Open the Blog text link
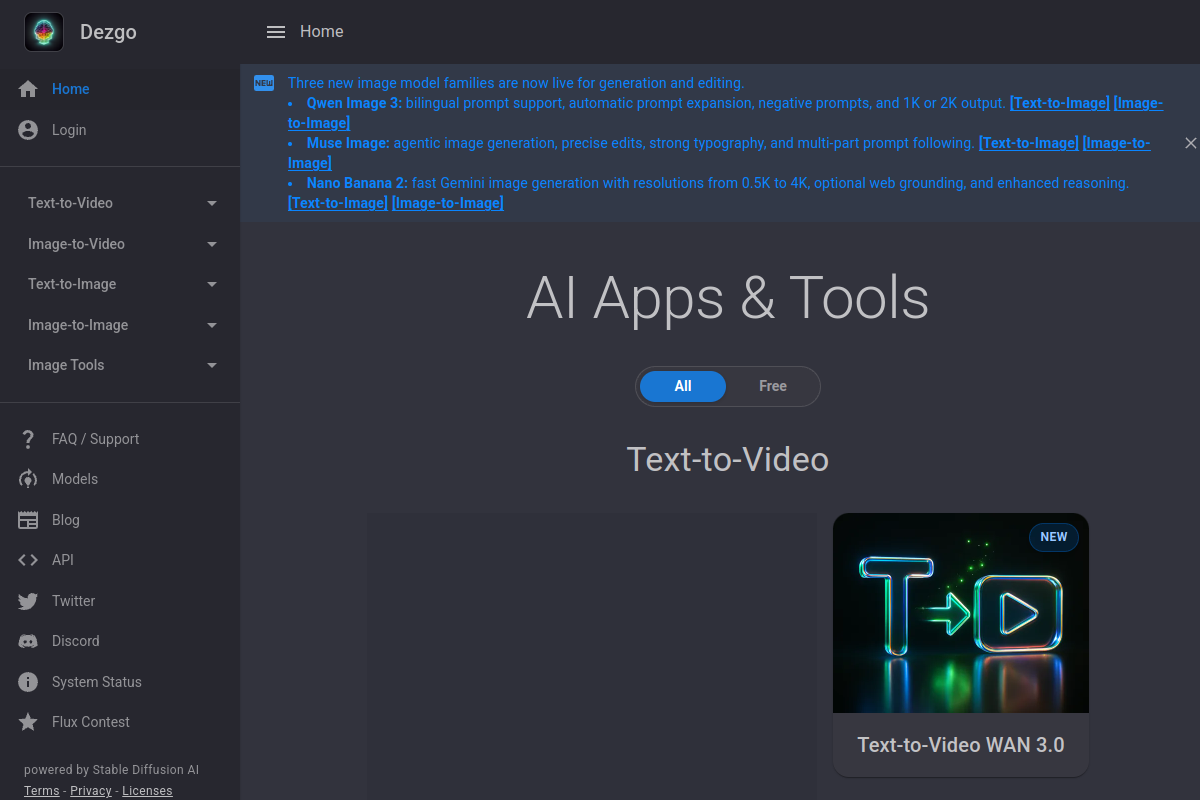 pos(66,520)
